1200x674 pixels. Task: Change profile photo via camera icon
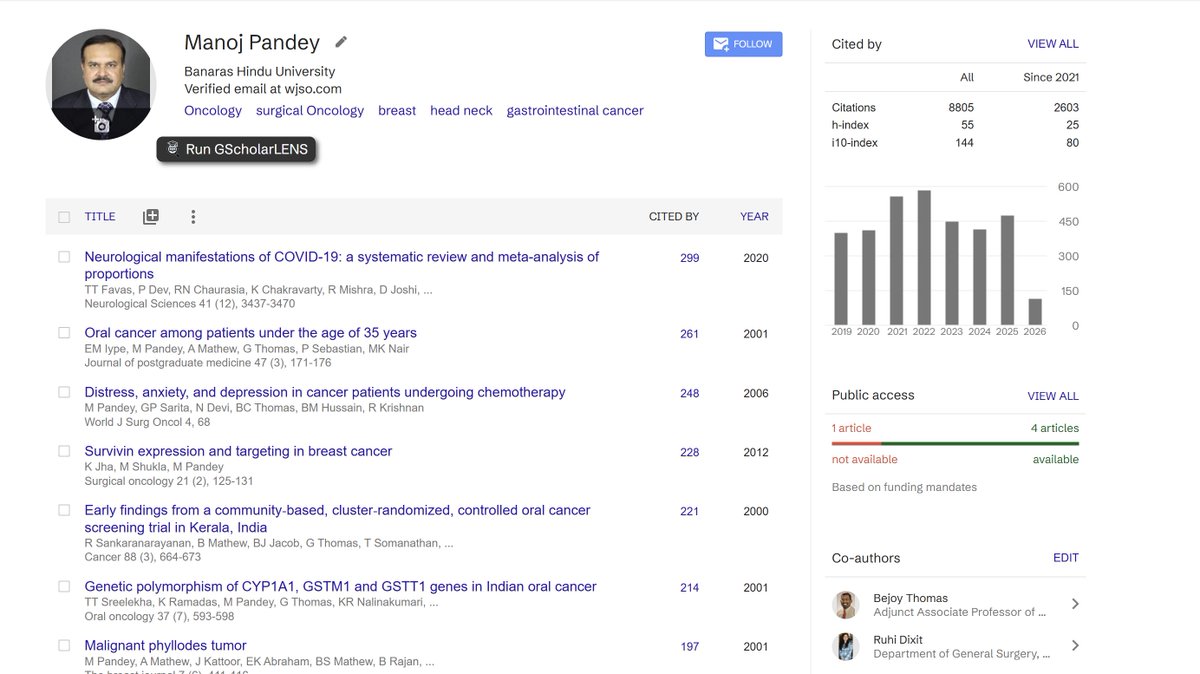click(x=101, y=125)
